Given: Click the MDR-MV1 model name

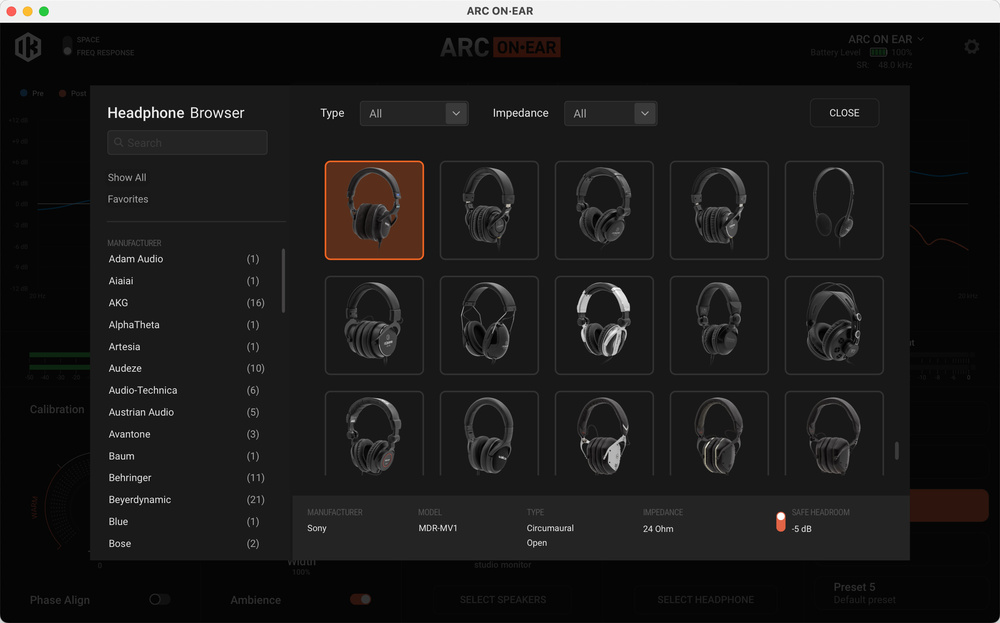Looking at the screenshot, I should click(x=438, y=528).
